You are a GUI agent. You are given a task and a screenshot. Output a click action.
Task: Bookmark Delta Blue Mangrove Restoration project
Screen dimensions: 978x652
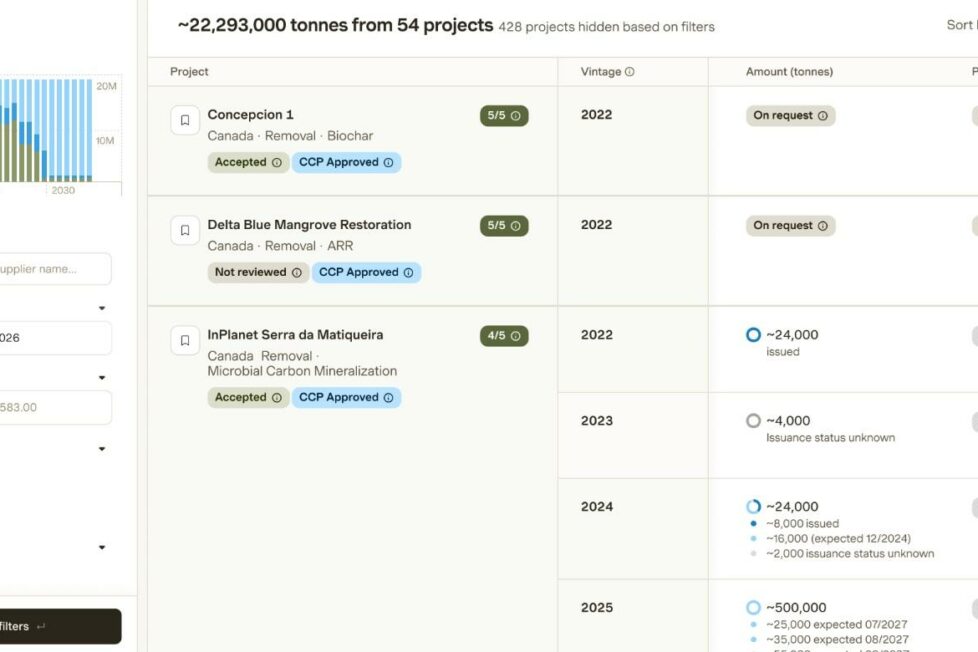(185, 230)
